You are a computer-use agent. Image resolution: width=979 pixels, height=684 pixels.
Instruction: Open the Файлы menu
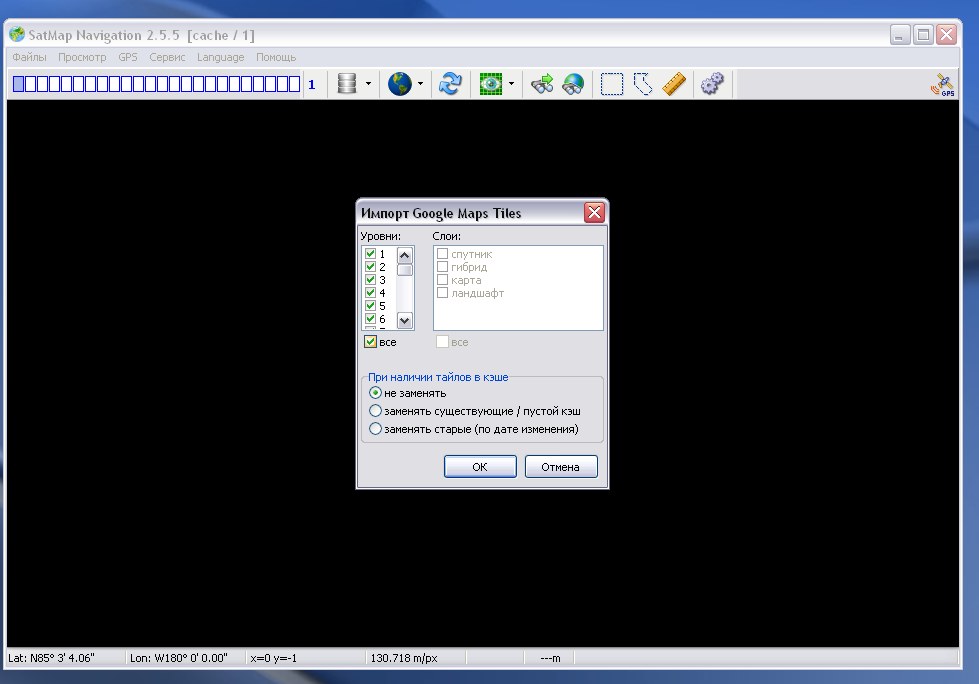[29, 57]
